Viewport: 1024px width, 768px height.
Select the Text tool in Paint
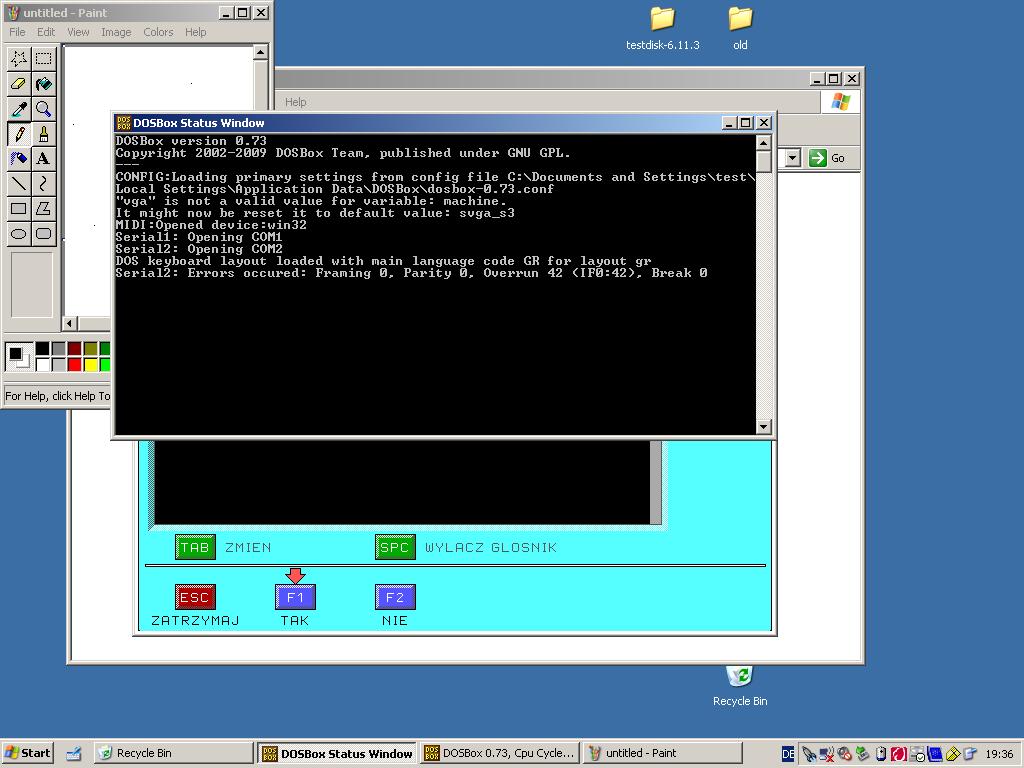pyautogui.click(x=44, y=159)
